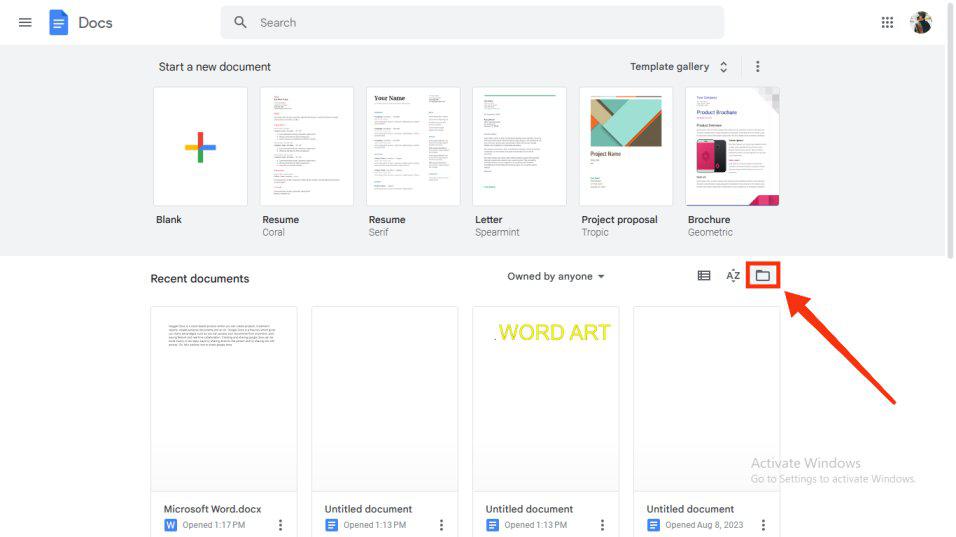Switch to list view icon
This screenshot has width=956, height=537.
coord(704,276)
